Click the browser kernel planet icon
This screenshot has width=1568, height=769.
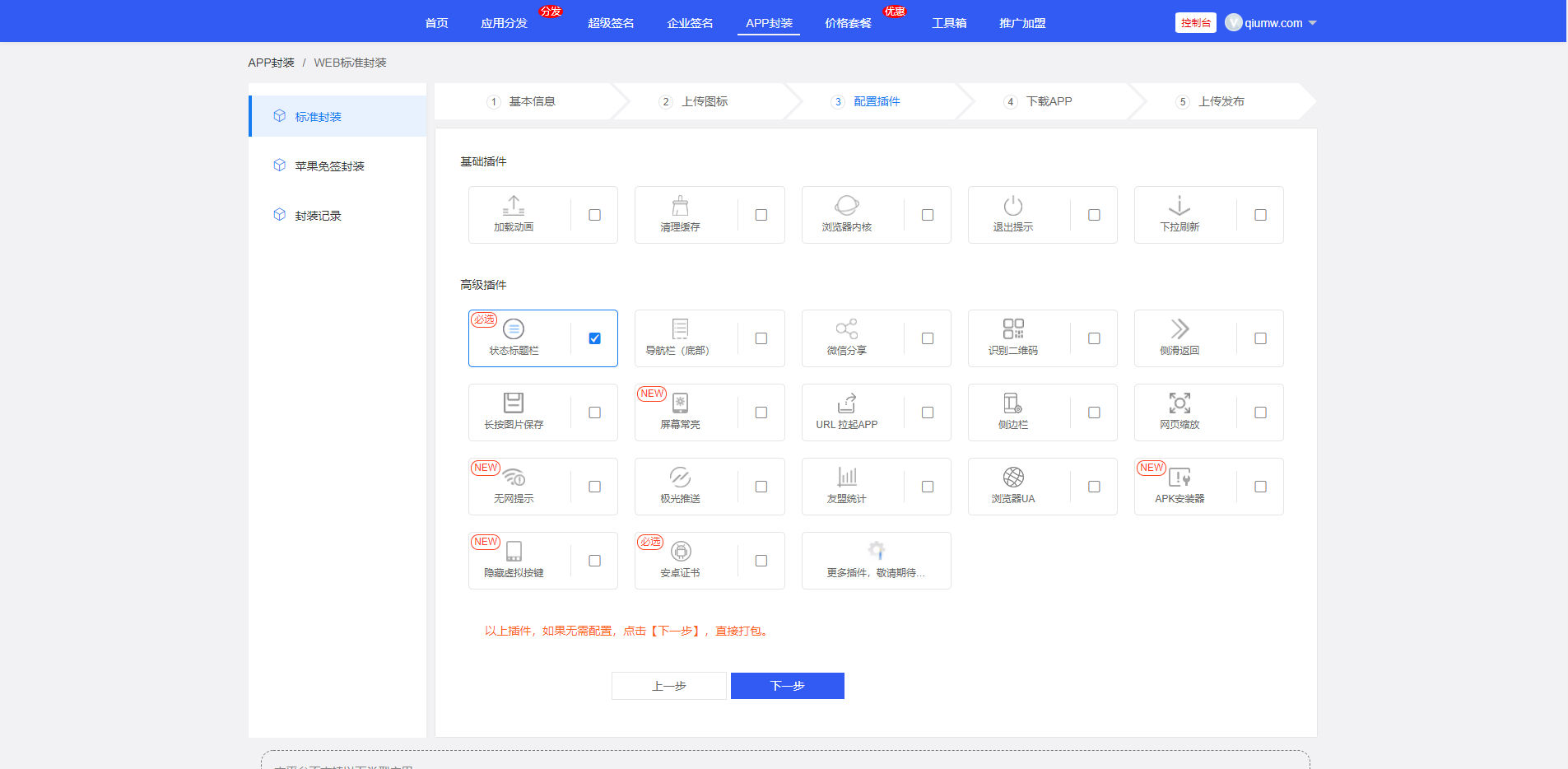846,205
